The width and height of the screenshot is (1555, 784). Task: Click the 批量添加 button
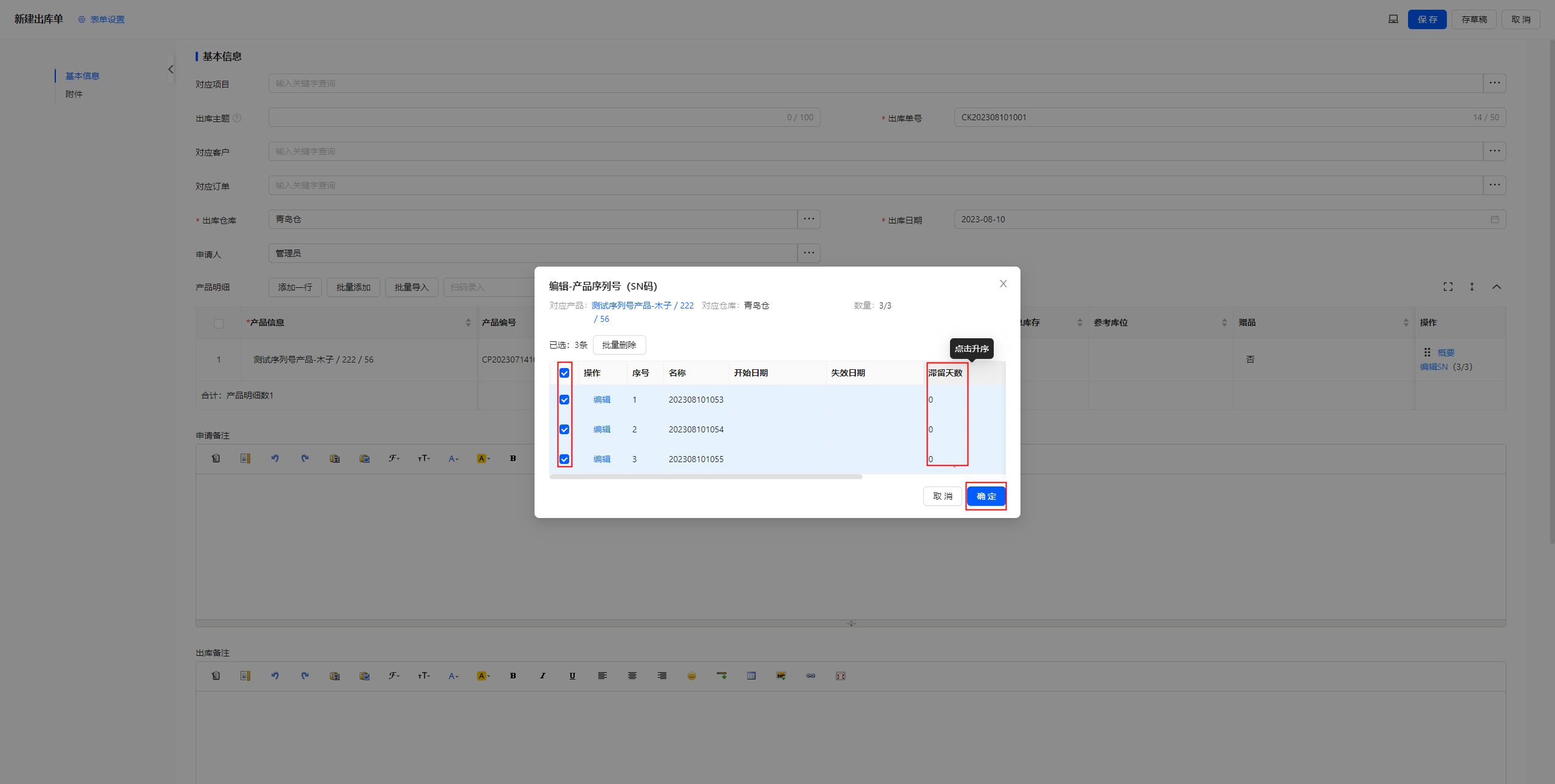(354, 287)
